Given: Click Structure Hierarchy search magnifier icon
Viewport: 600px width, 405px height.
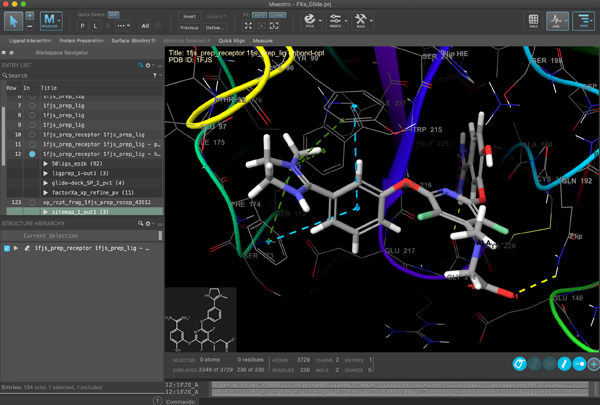Looking at the screenshot, I should coord(140,223).
